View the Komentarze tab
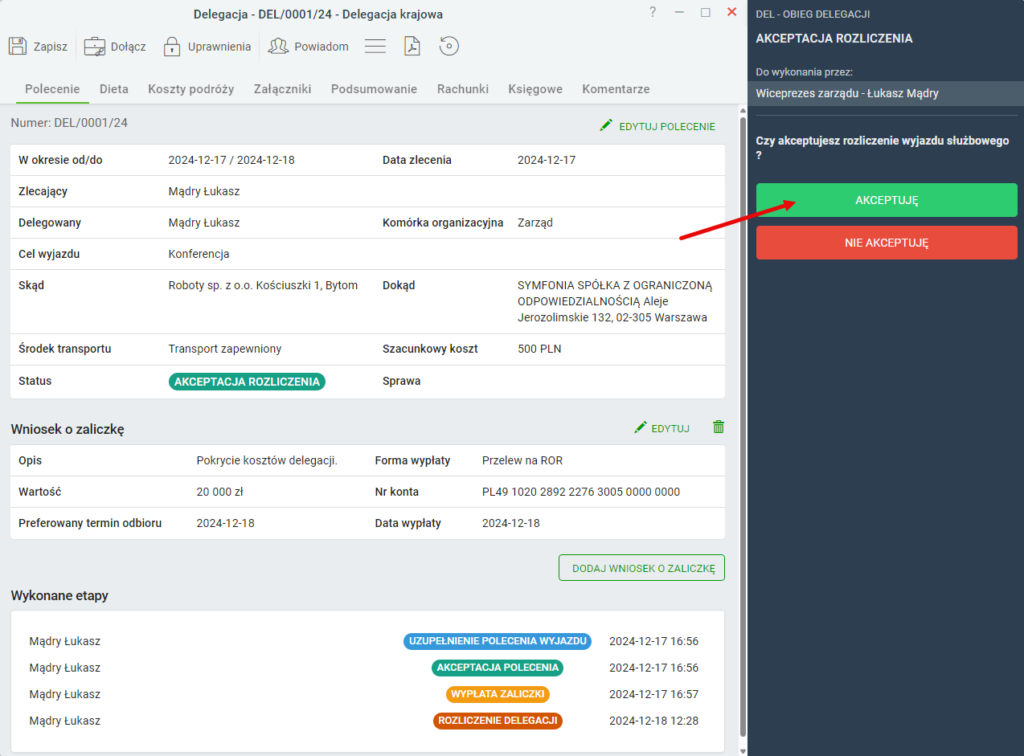 point(616,89)
